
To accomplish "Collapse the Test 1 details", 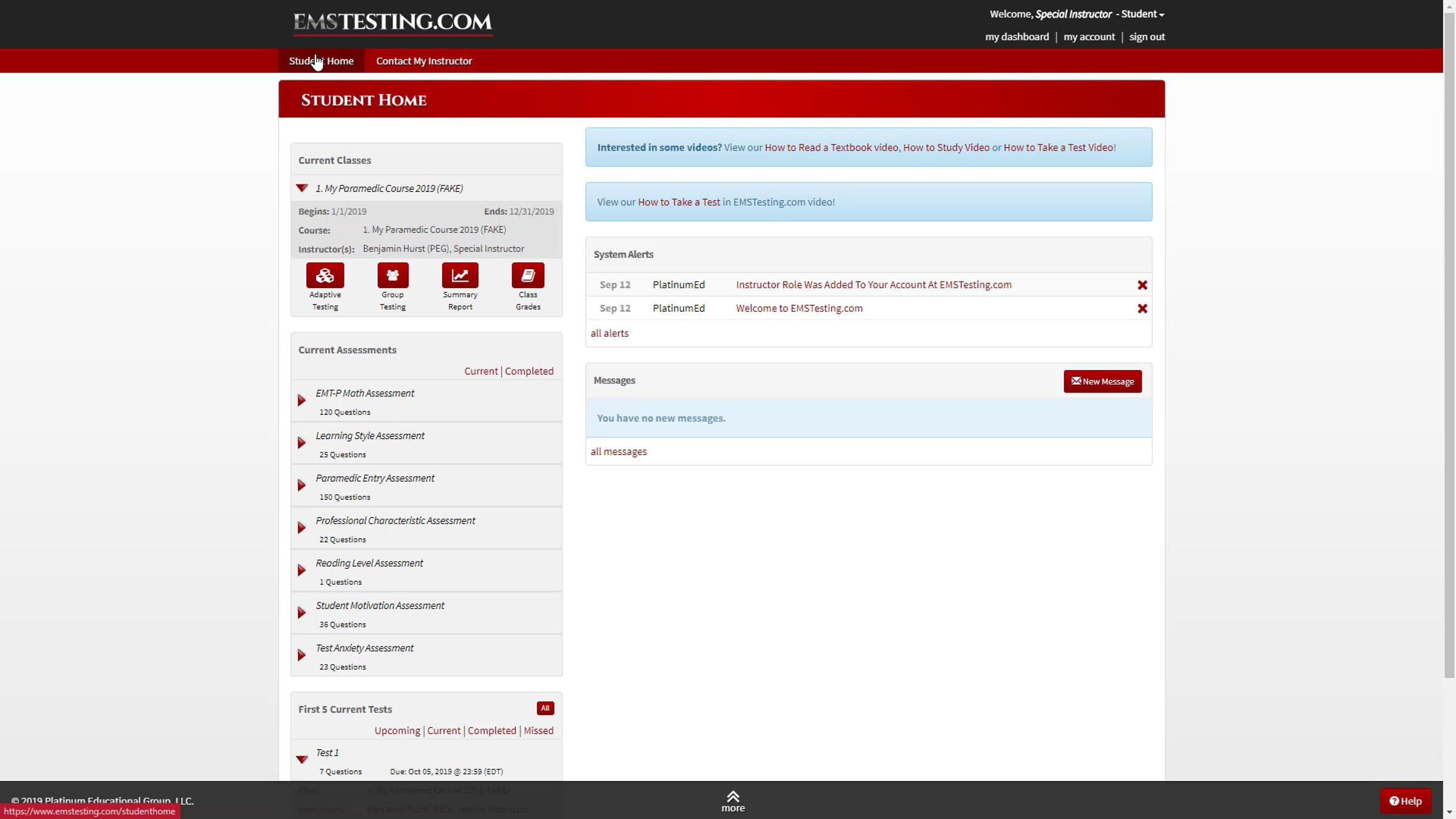I will point(302,759).
